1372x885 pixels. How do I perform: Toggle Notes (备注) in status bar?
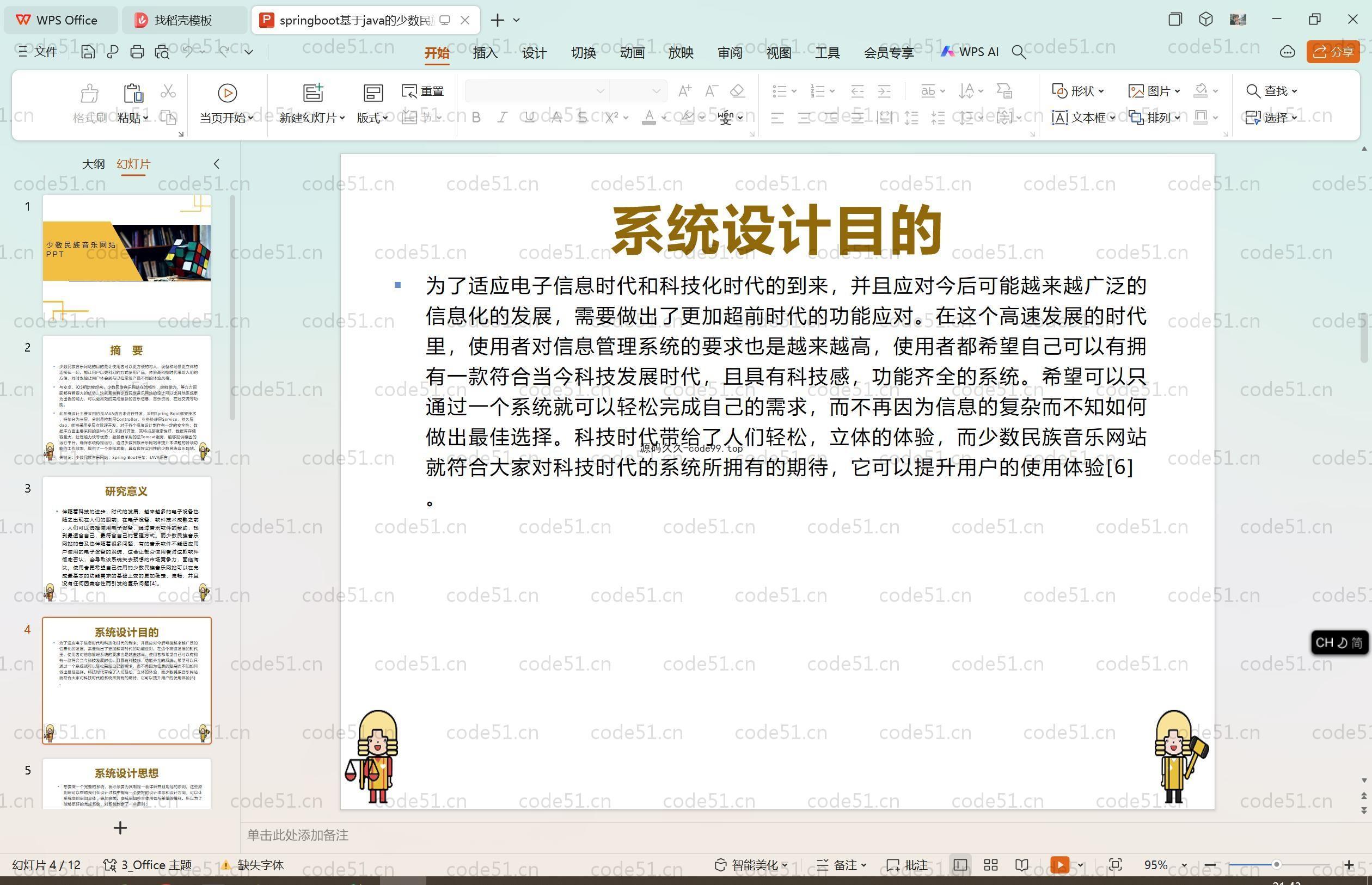842,865
